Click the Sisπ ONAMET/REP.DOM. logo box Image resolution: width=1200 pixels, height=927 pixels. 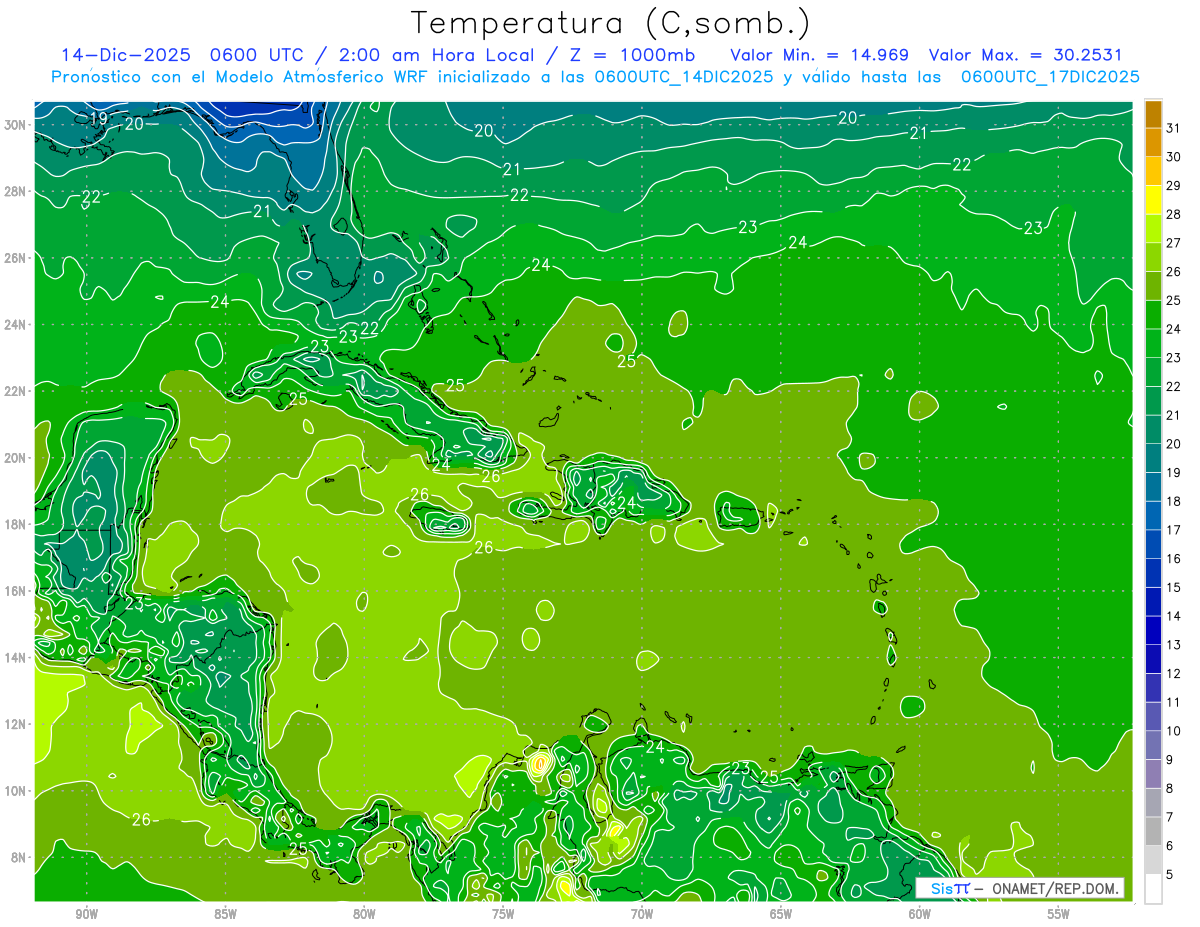point(1020,888)
